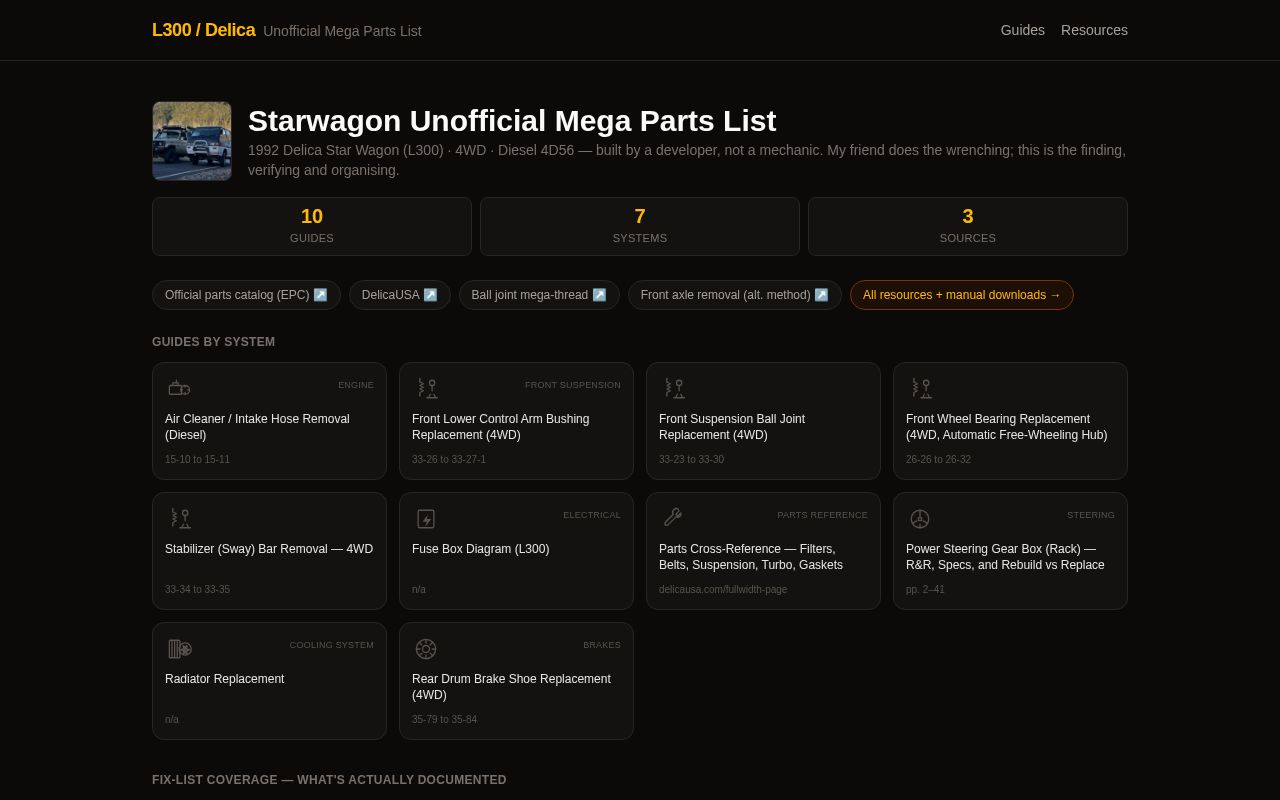The image size is (1280, 800).
Task: Click the suspension icon on Front Wheel Bearing card
Action: tap(920, 388)
